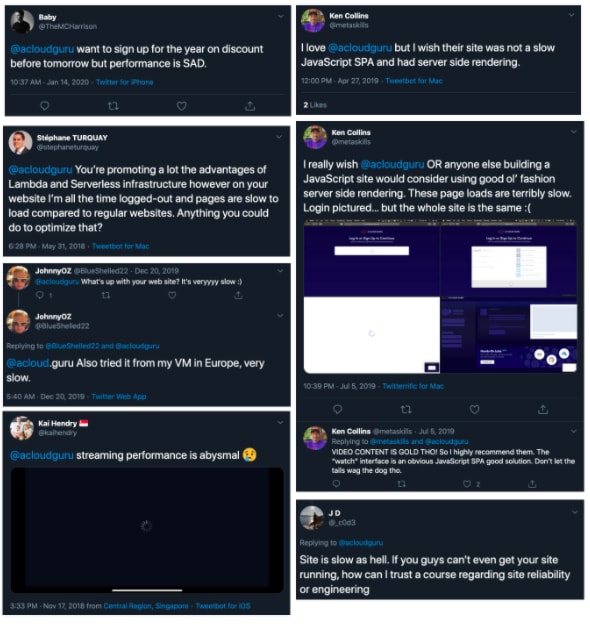This screenshot has width=590, height=628.
Task: Retweet Ken Collins' Jul 5 screenshot tweet
Action: tap(406, 409)
